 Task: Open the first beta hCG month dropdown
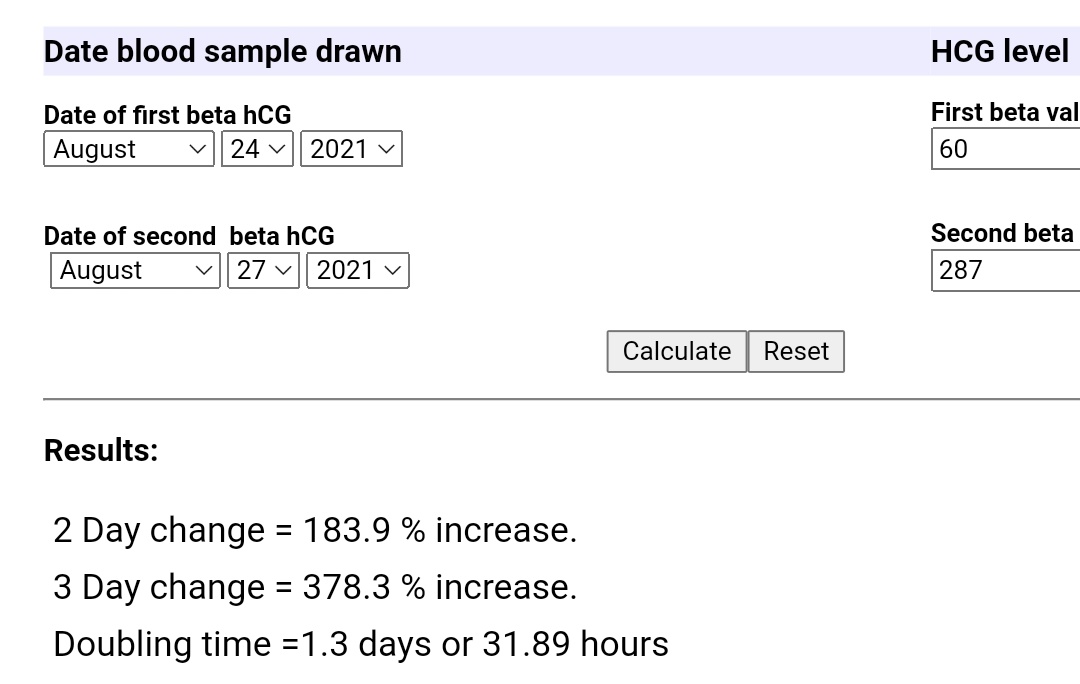[x=129, y=149]
